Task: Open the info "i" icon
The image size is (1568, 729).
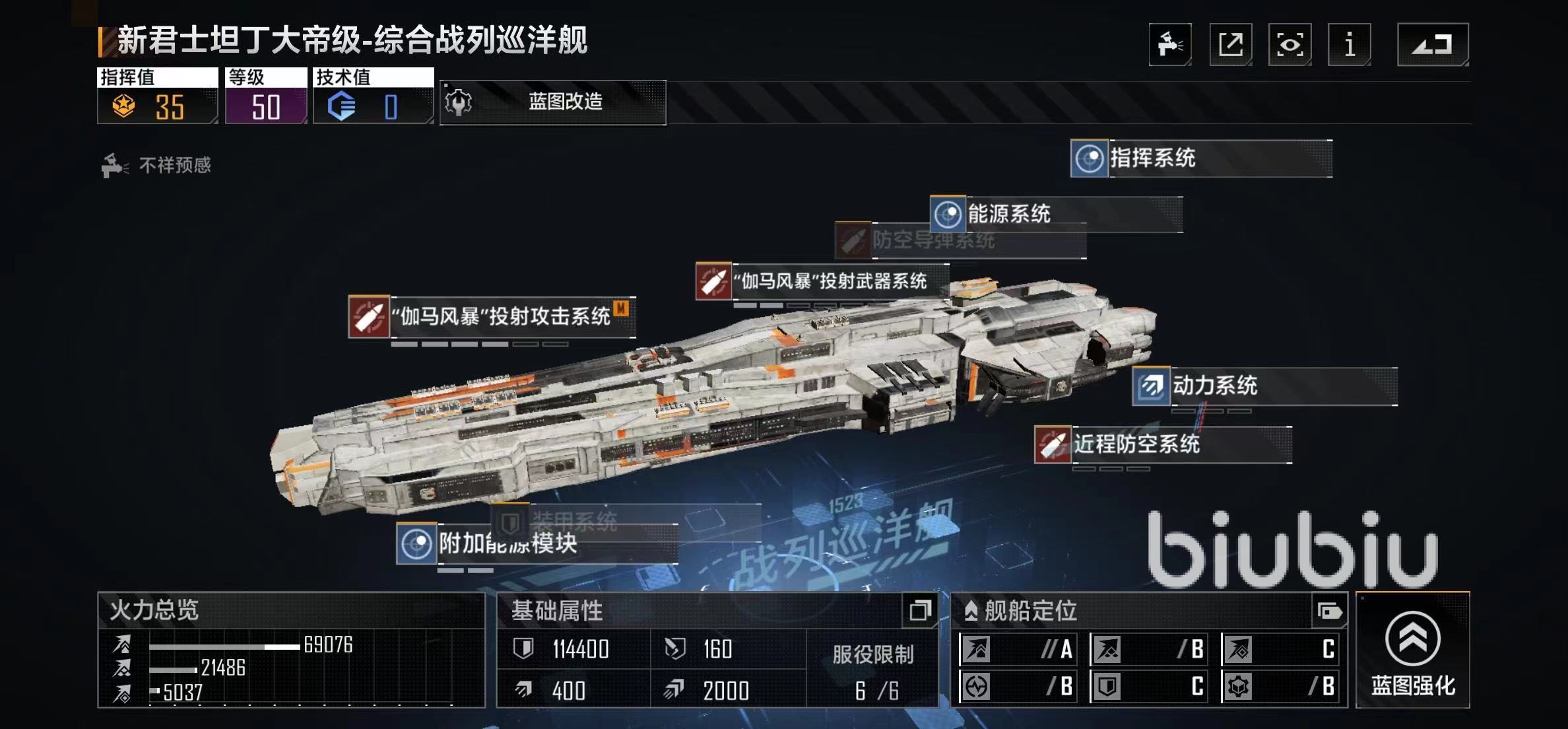Action: coord(1350,44)
